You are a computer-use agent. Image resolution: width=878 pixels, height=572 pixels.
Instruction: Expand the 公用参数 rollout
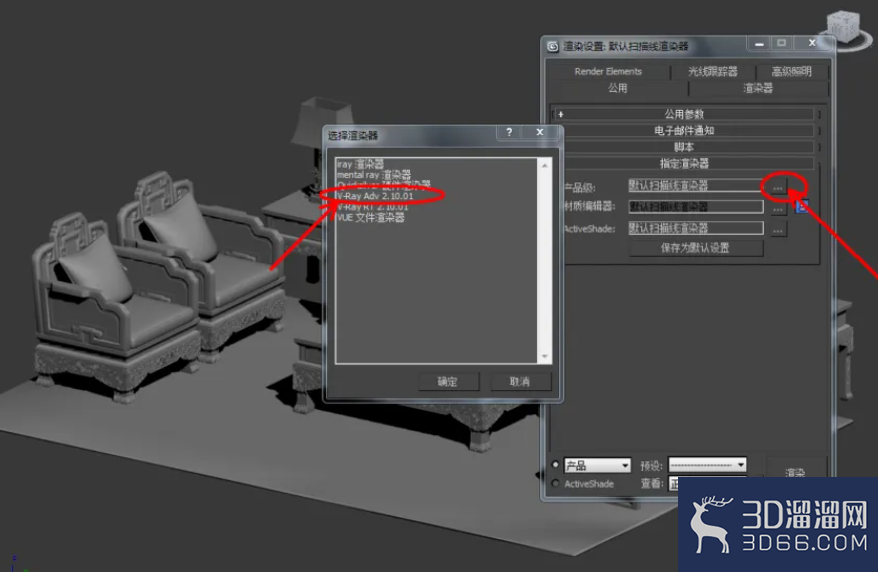684,114
